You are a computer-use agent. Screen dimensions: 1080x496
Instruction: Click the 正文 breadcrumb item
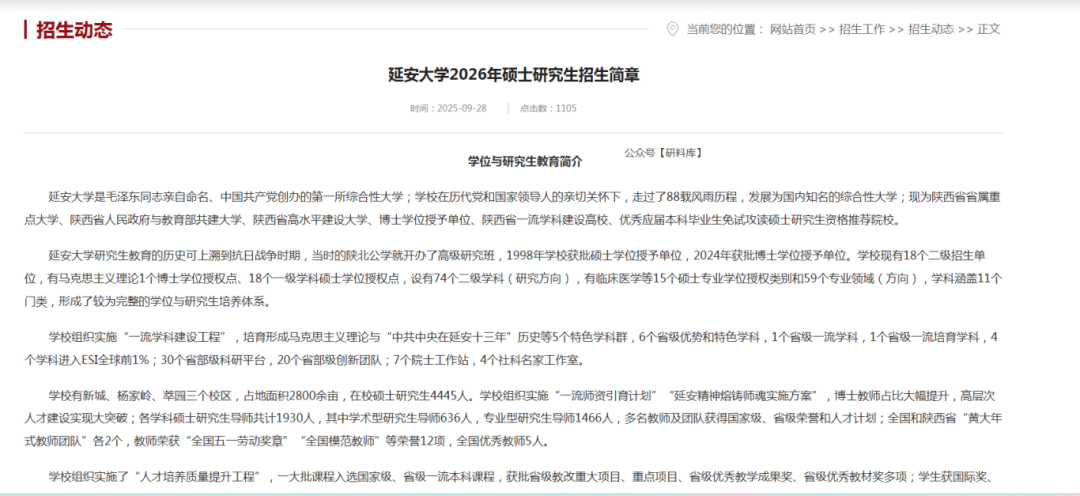click(989, 29)
